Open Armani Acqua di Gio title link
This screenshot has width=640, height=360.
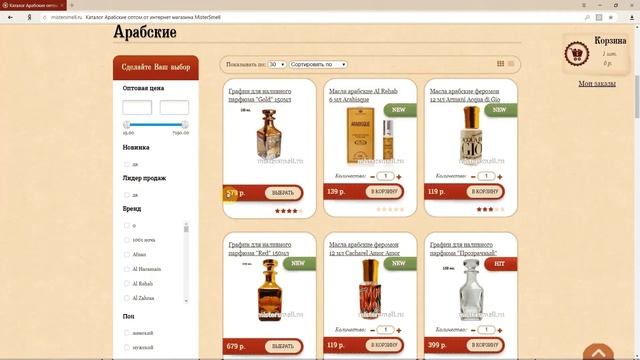click(x=465, y=95)
